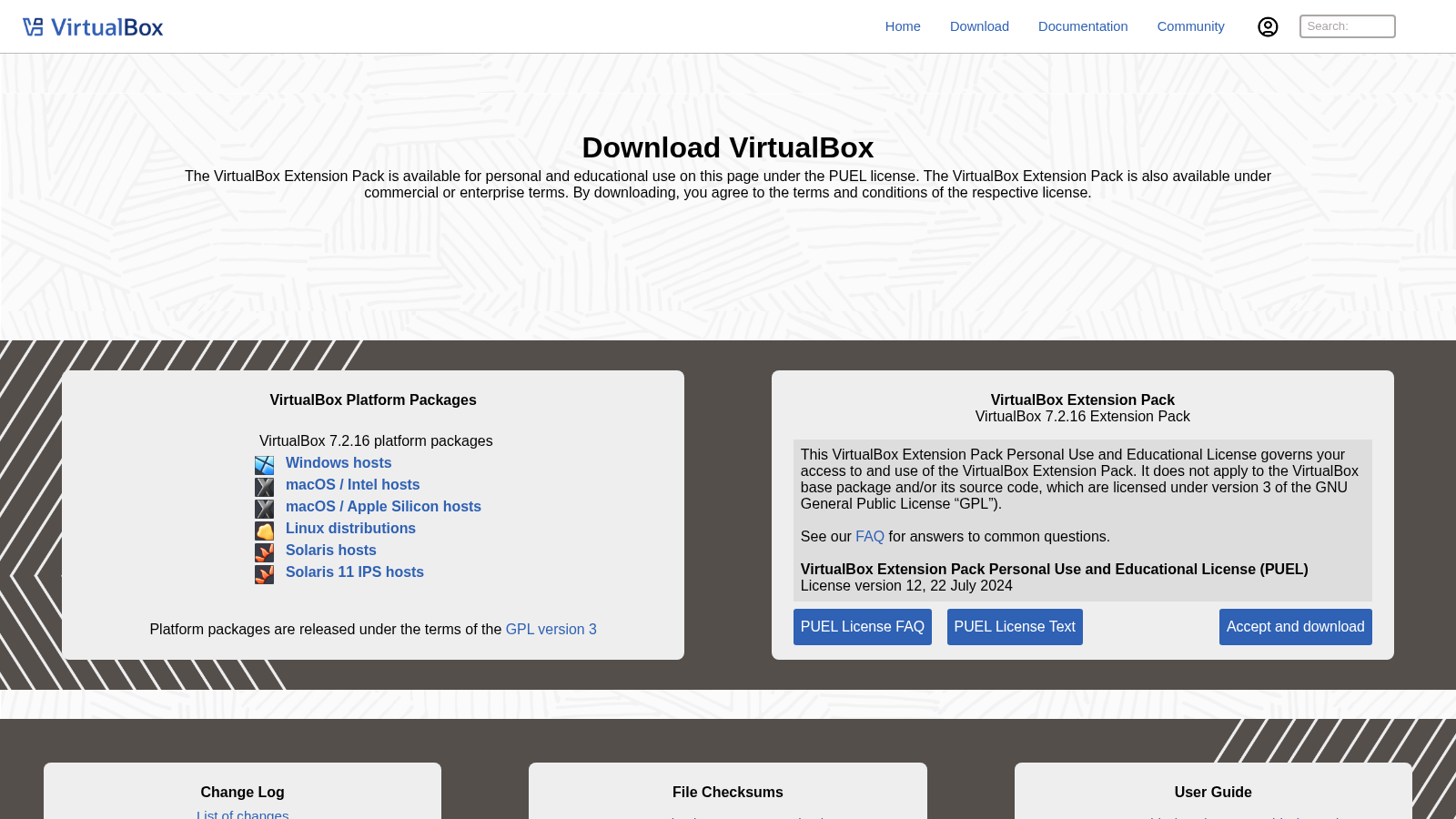1456x819 pixels.
Task: Open the GPL version 3 link
Action: tap(551, 630)
